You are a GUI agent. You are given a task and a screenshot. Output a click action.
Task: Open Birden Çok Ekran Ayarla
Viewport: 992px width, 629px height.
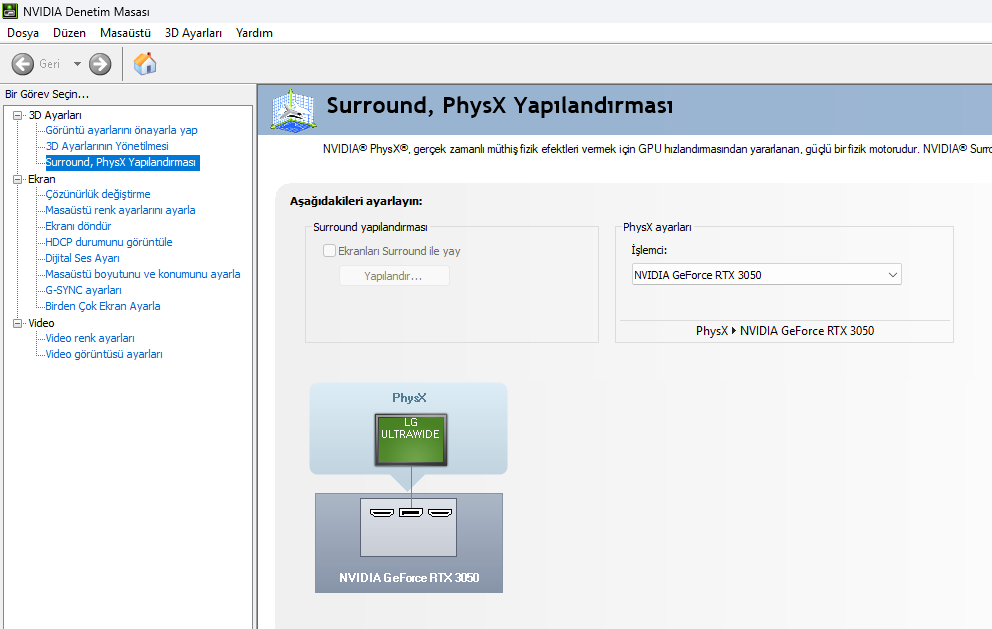point(102,306)
